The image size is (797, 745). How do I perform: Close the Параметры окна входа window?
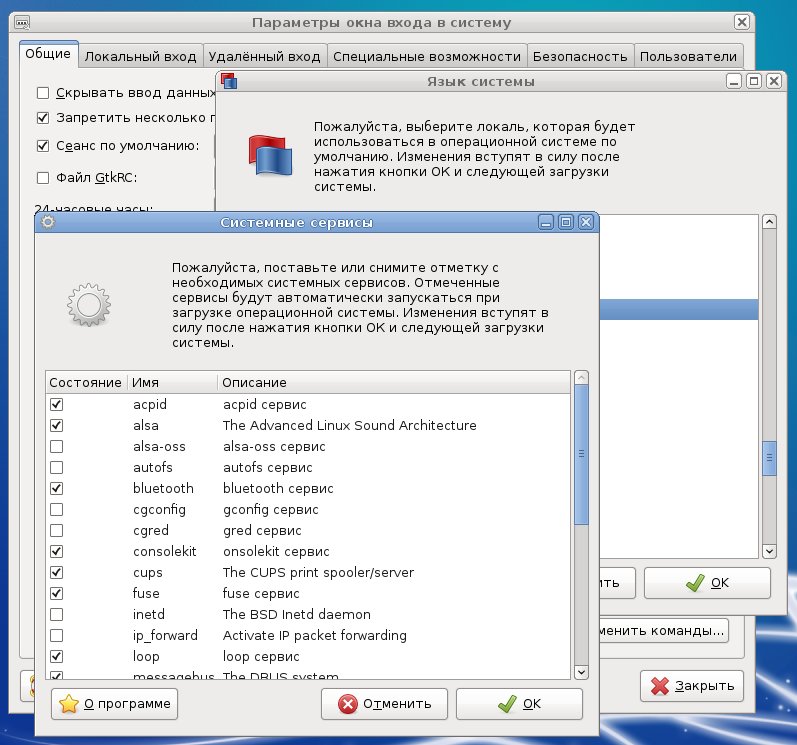click(742, 22)
